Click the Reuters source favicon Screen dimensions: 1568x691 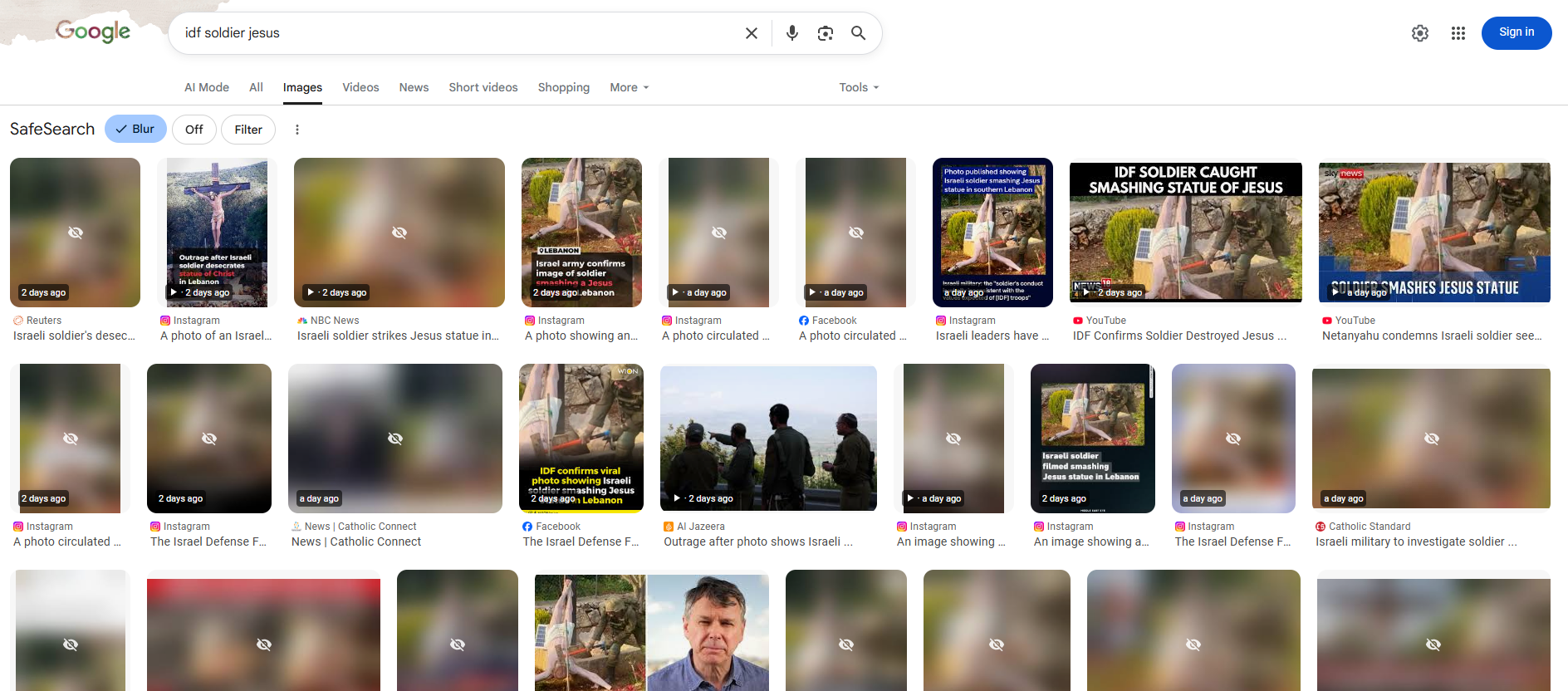click(x=18, y=321)
